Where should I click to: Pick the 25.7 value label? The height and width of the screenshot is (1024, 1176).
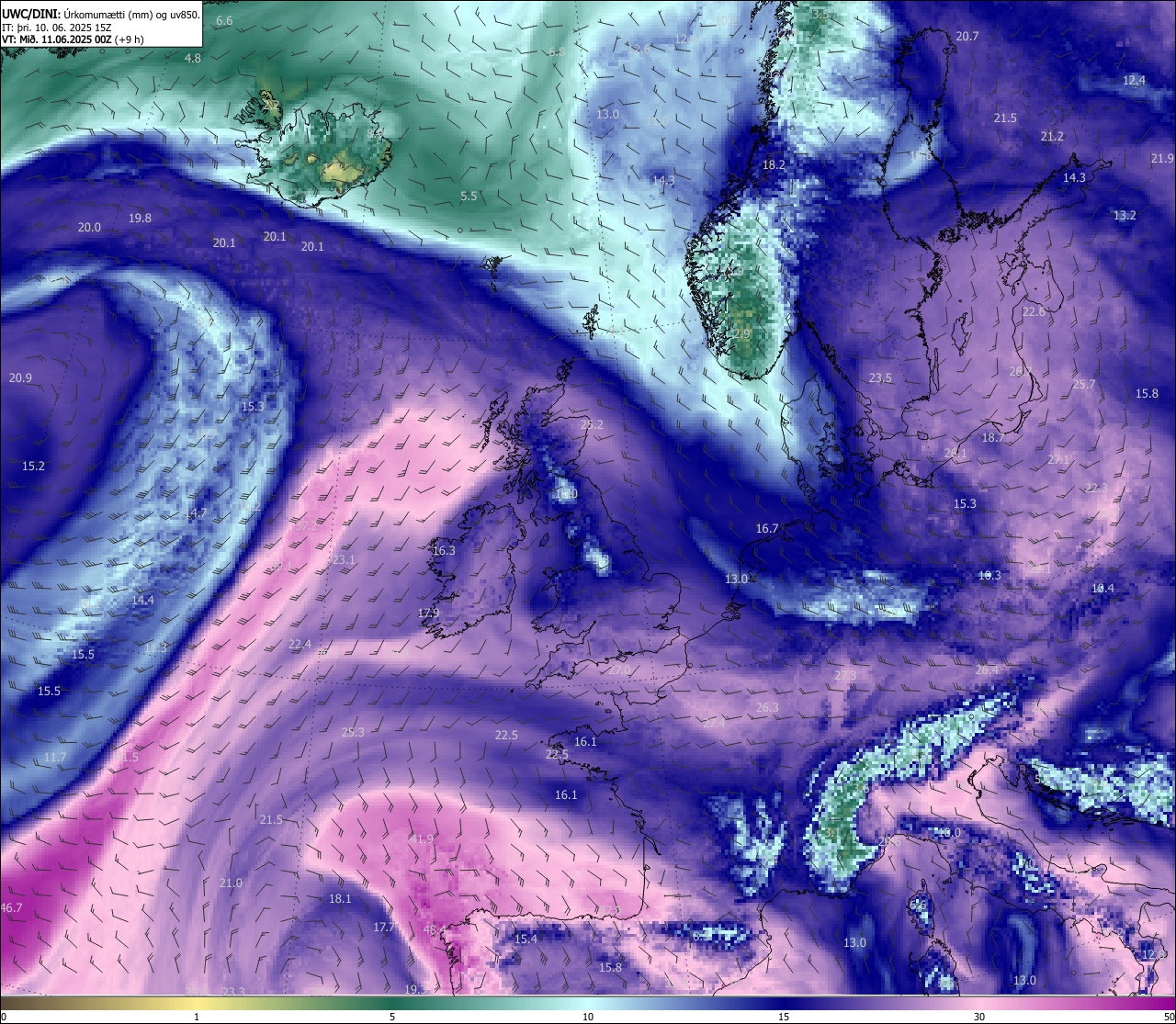coord(1084,384)
